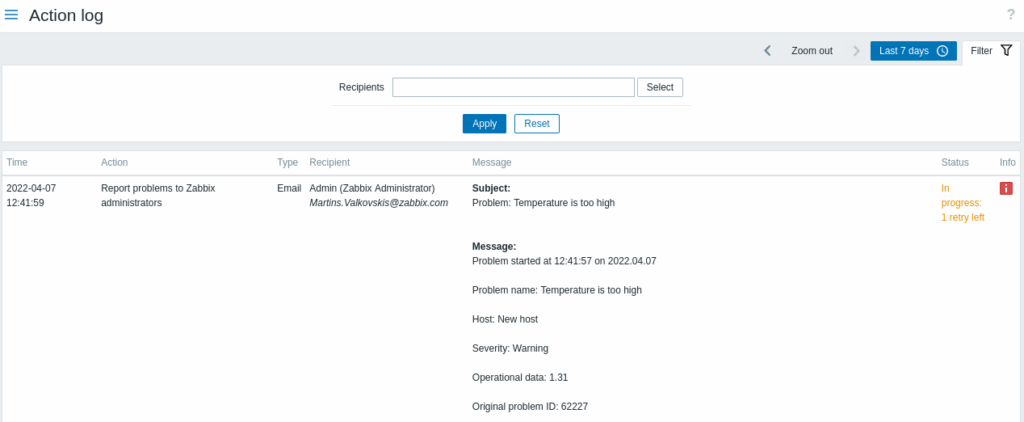Reset the filter

click(x=537, y=124)
